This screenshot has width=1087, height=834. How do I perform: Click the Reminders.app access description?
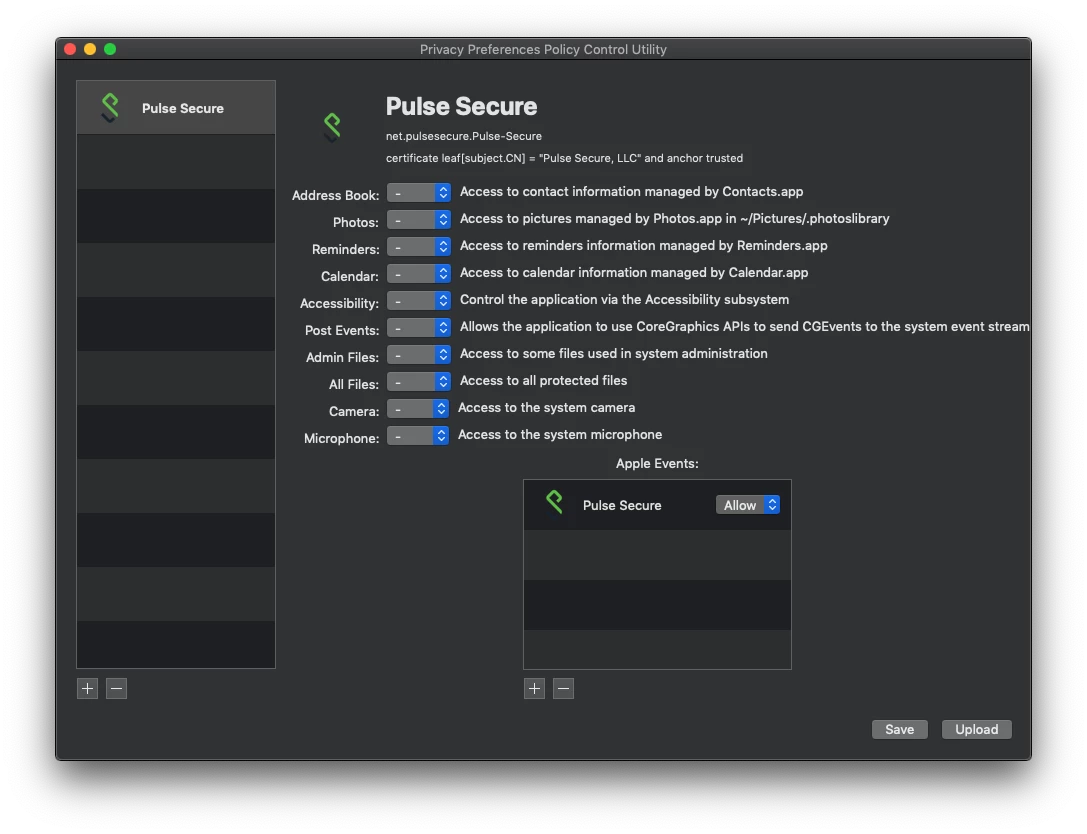point(643,245)
